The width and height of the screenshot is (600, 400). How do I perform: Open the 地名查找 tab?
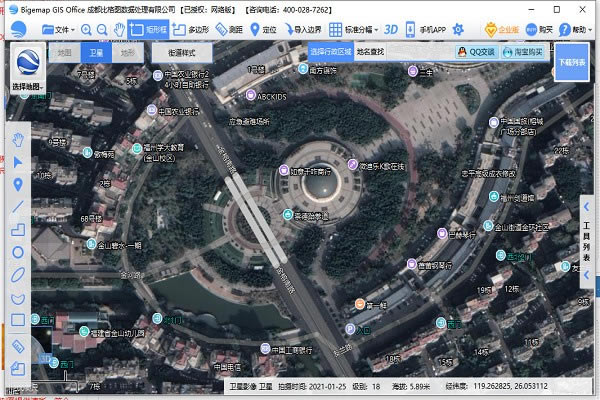coord(372,50)
